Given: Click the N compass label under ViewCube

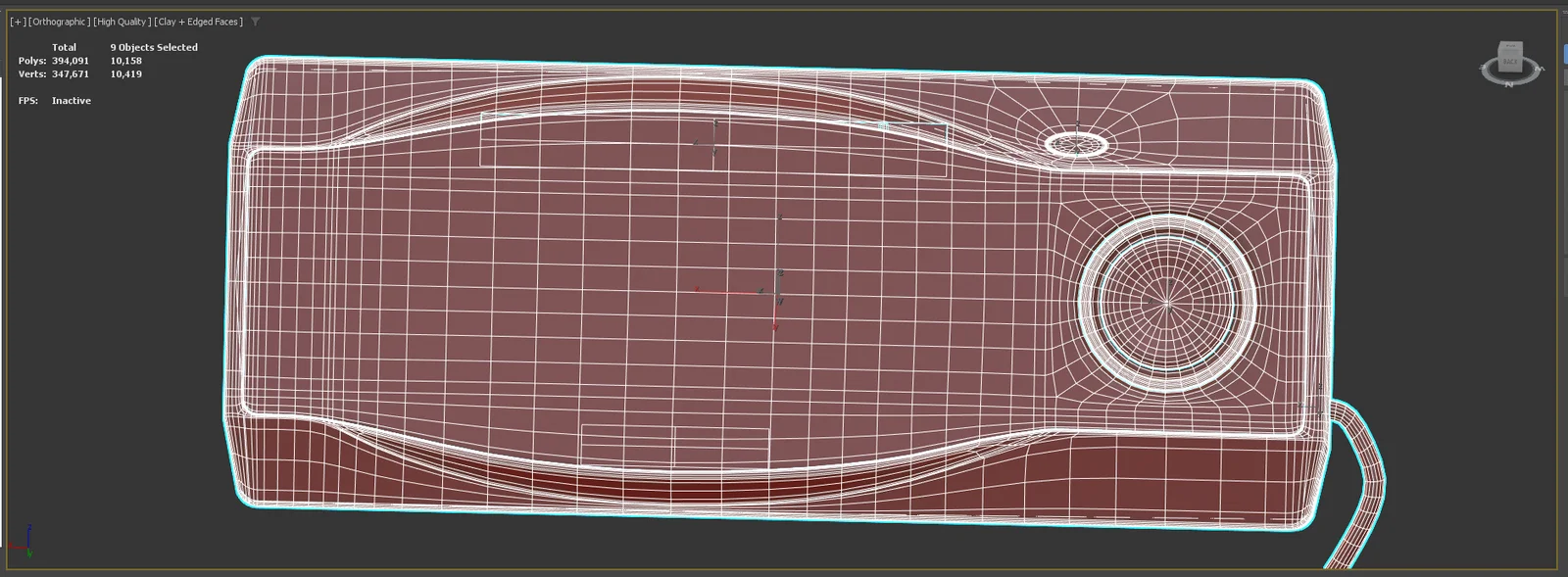Looking at the screenshot, I should (1510, 84).
